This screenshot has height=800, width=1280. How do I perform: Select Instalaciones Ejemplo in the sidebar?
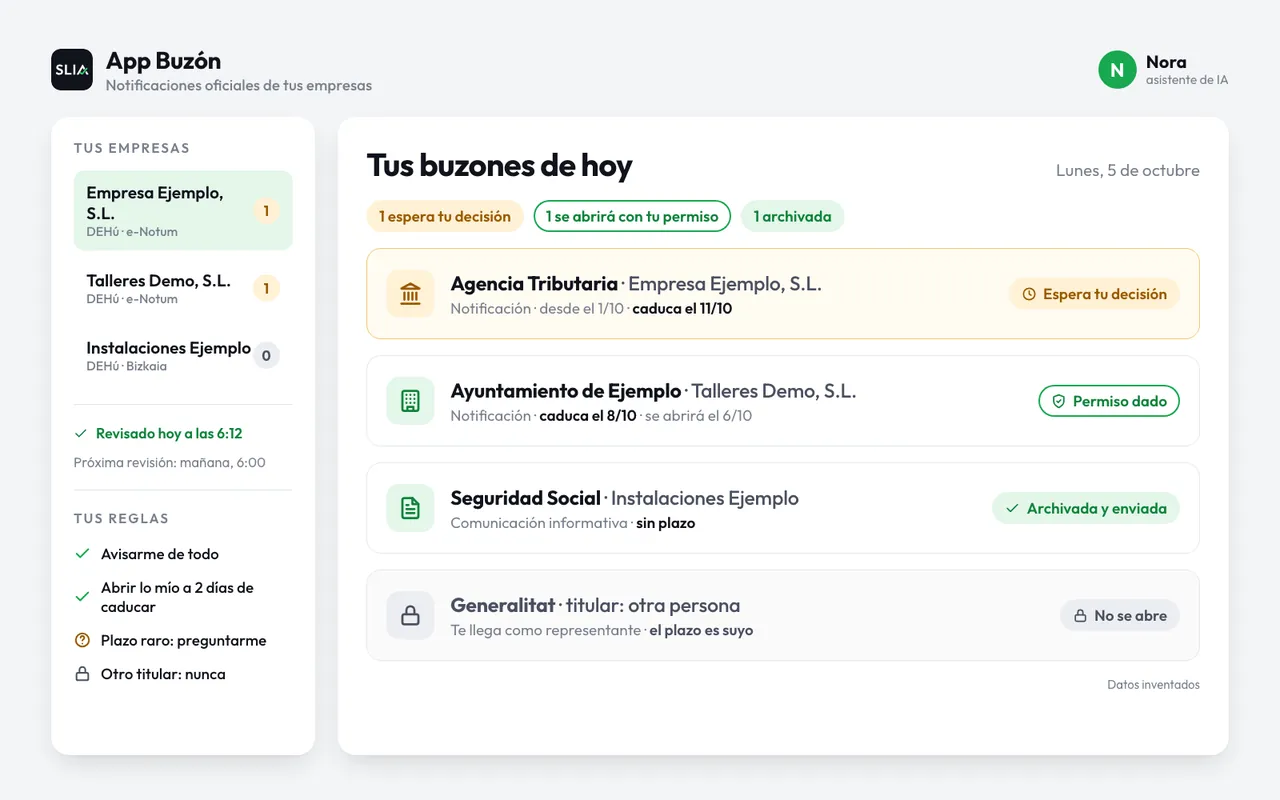pyautogui.click(x=183, y=356)
